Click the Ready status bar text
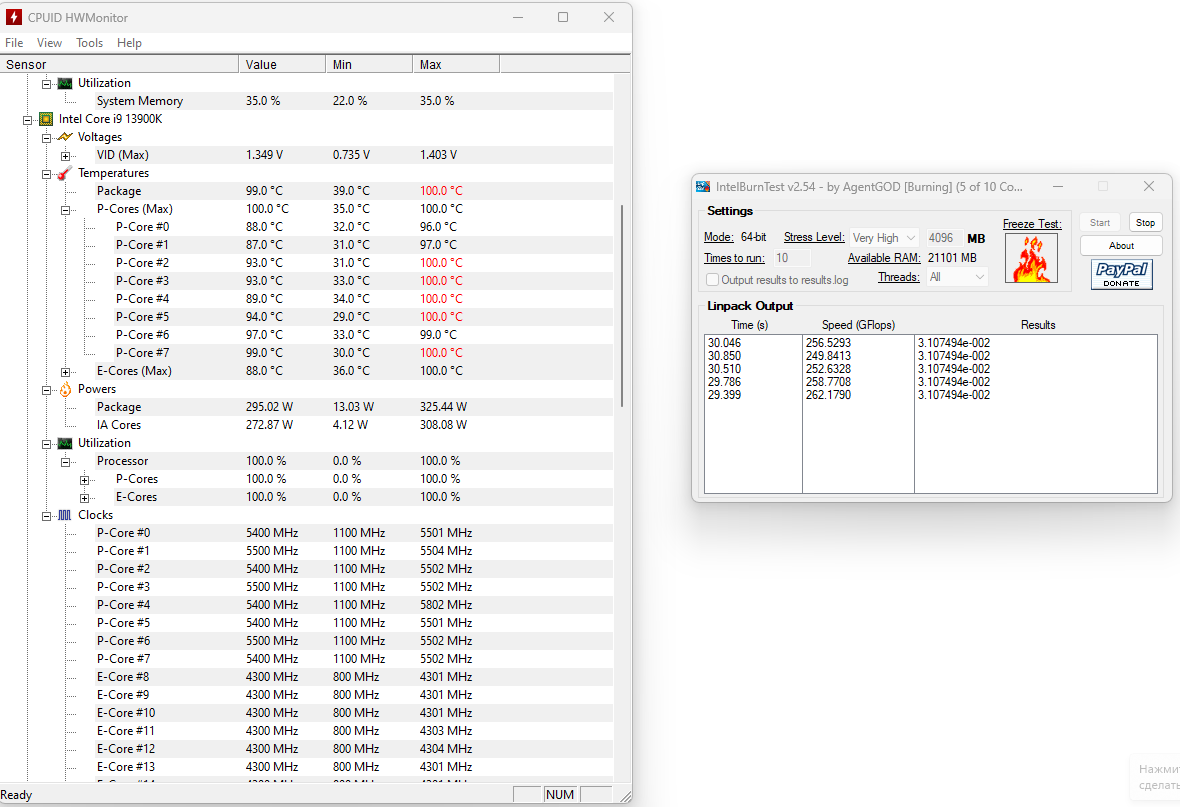 17,795
